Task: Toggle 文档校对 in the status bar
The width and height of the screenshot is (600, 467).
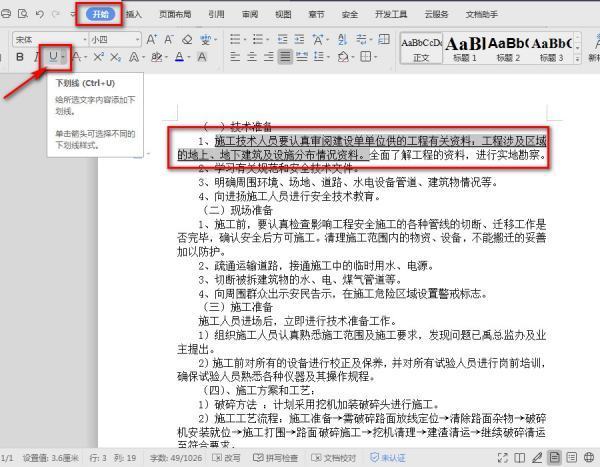Action: pyautogui.click(x=334, y=457)
